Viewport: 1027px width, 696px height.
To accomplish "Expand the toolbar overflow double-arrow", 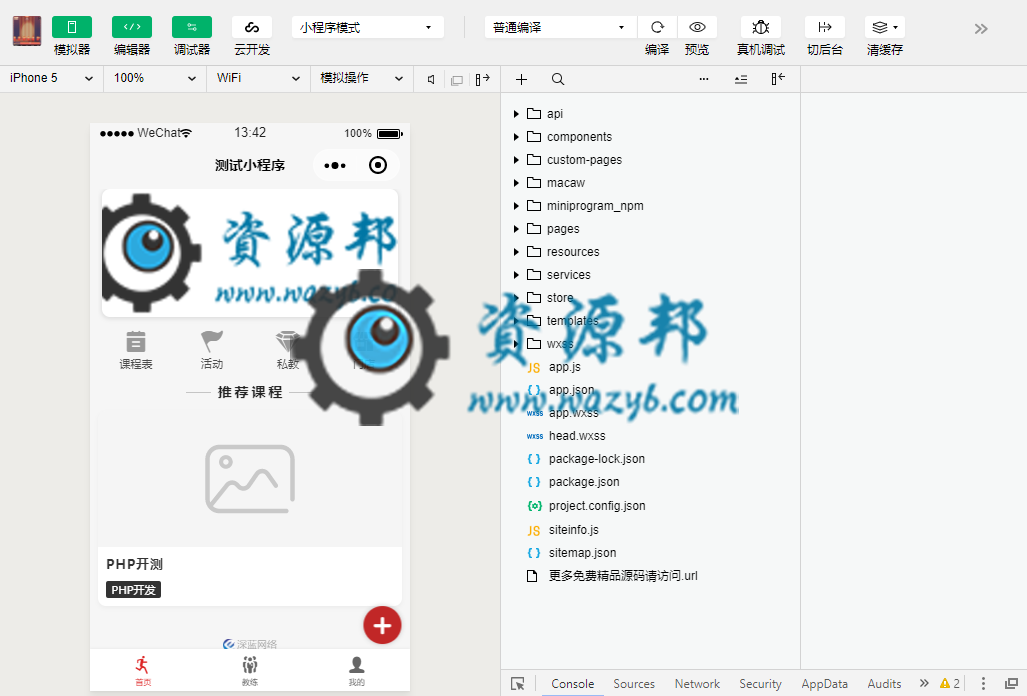I will (980, 29).
